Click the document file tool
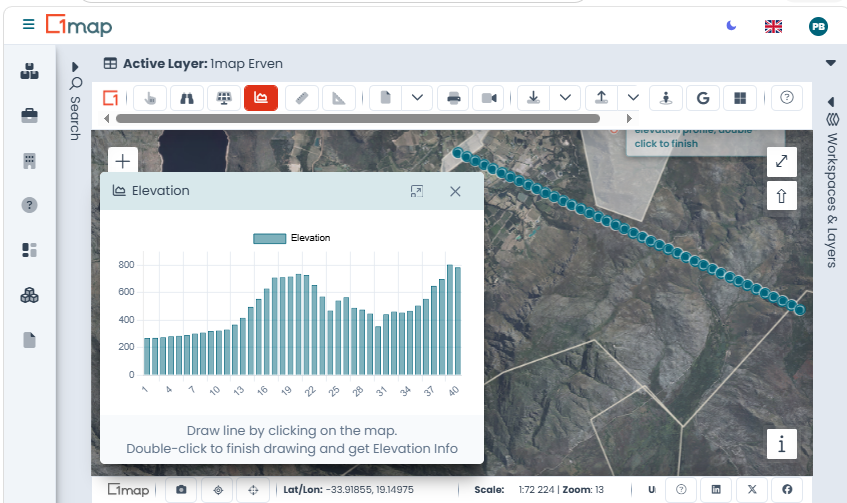 [x=386, y=98]
